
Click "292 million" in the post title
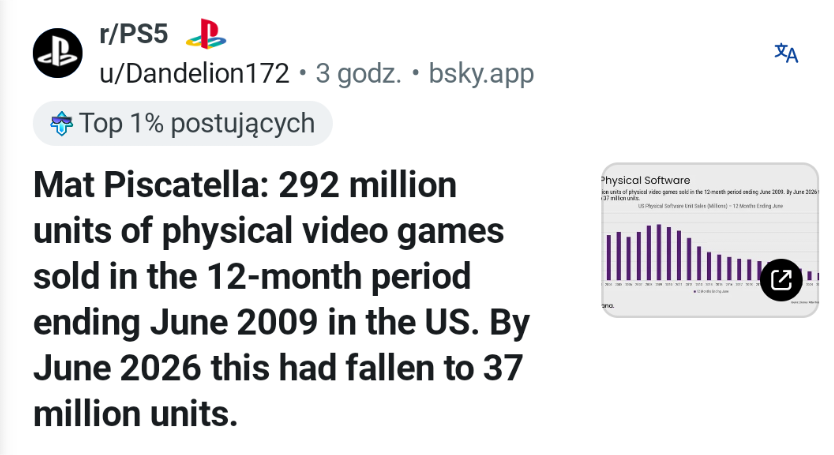coord(368,185)
